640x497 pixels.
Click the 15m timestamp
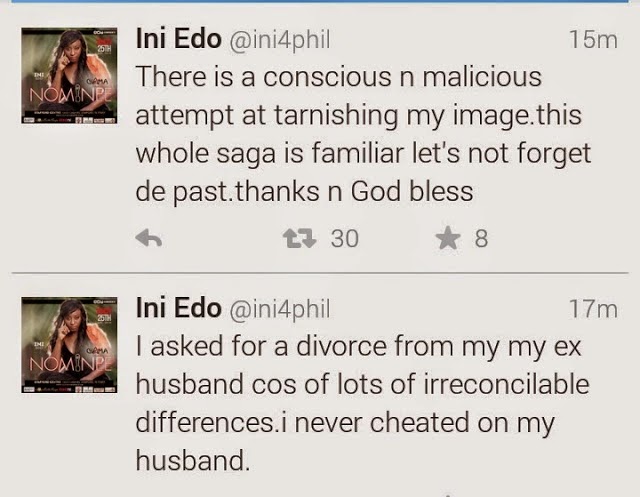point(592,41)
